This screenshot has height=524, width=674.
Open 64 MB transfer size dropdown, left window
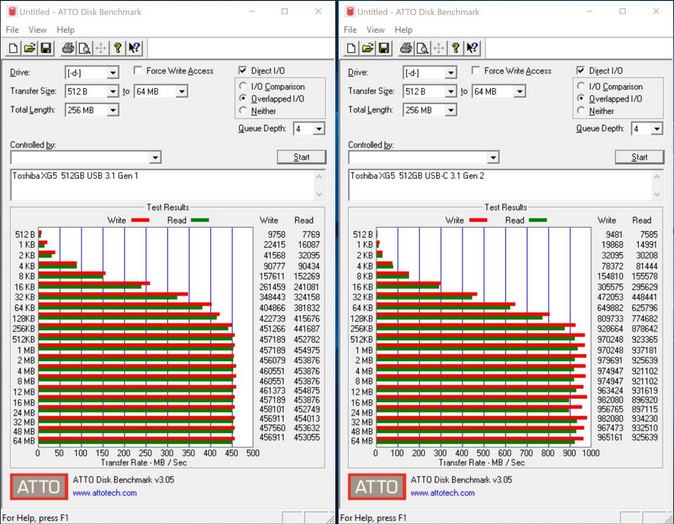[x=182, y=91]
